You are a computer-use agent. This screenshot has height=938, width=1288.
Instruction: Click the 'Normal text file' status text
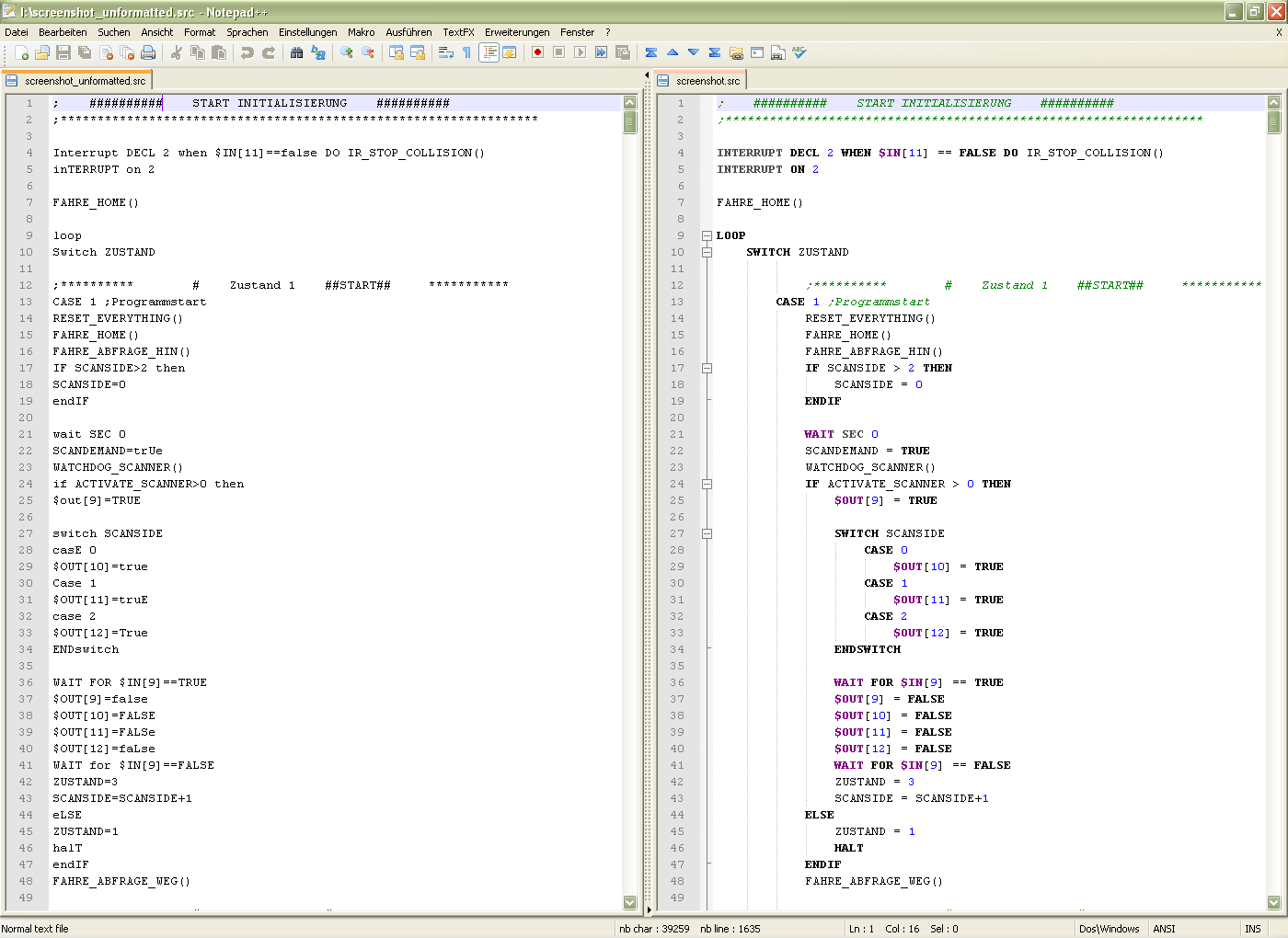coord(35,929)
